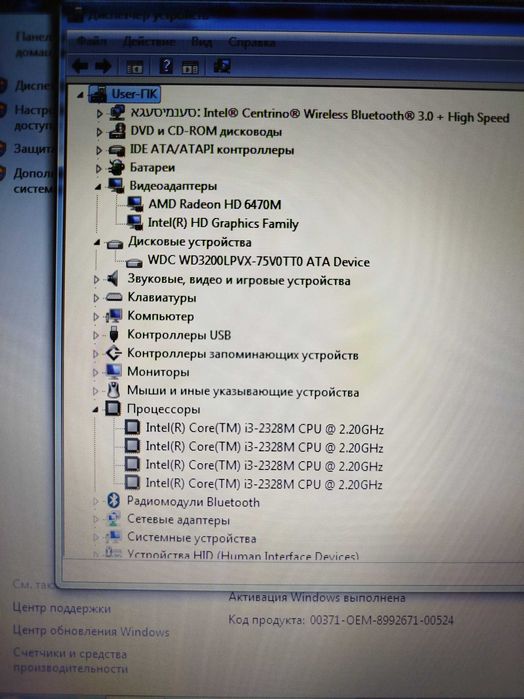
Task: Select the last i3-2328M CPU entry
Action: 264,484
